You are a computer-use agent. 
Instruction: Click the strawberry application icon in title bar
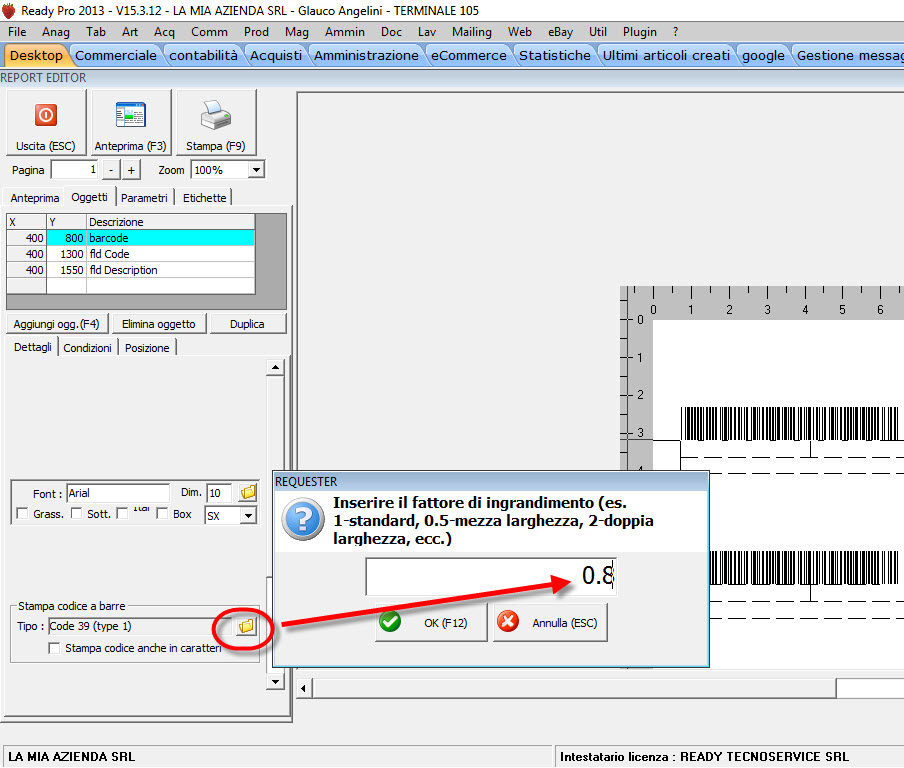(9, 10)
